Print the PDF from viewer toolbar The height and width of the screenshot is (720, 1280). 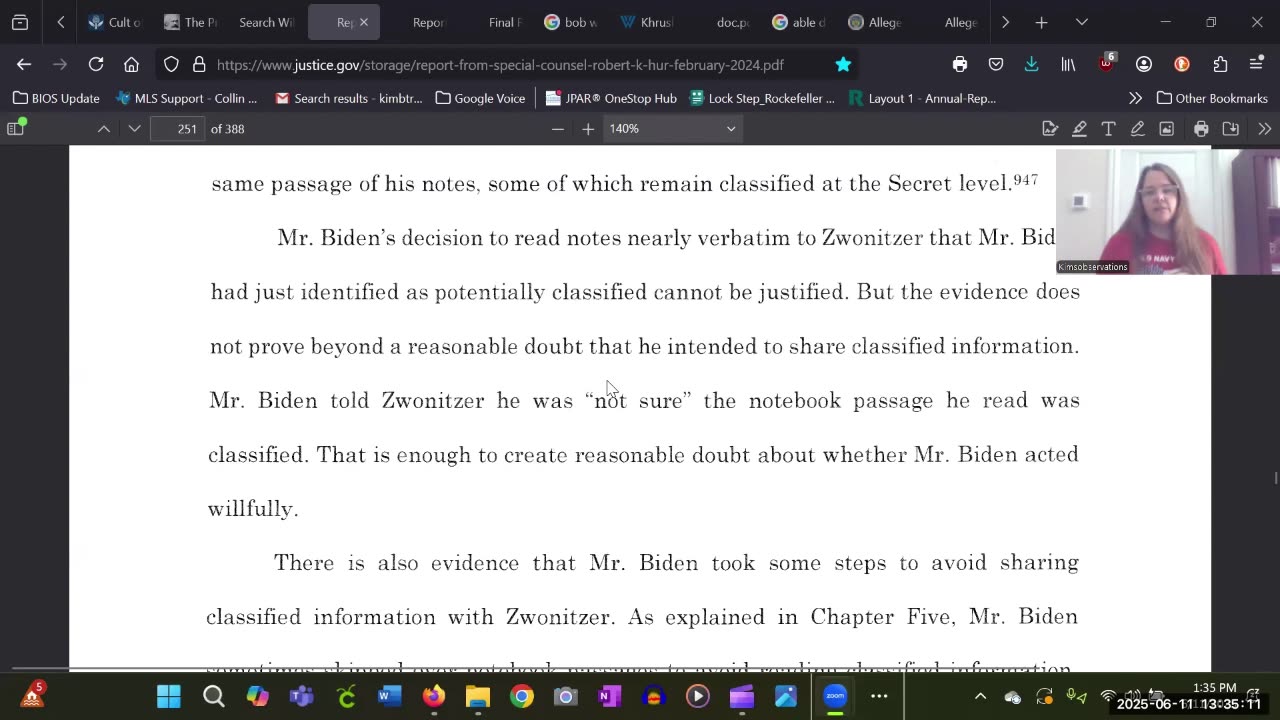pos(1201,128)
